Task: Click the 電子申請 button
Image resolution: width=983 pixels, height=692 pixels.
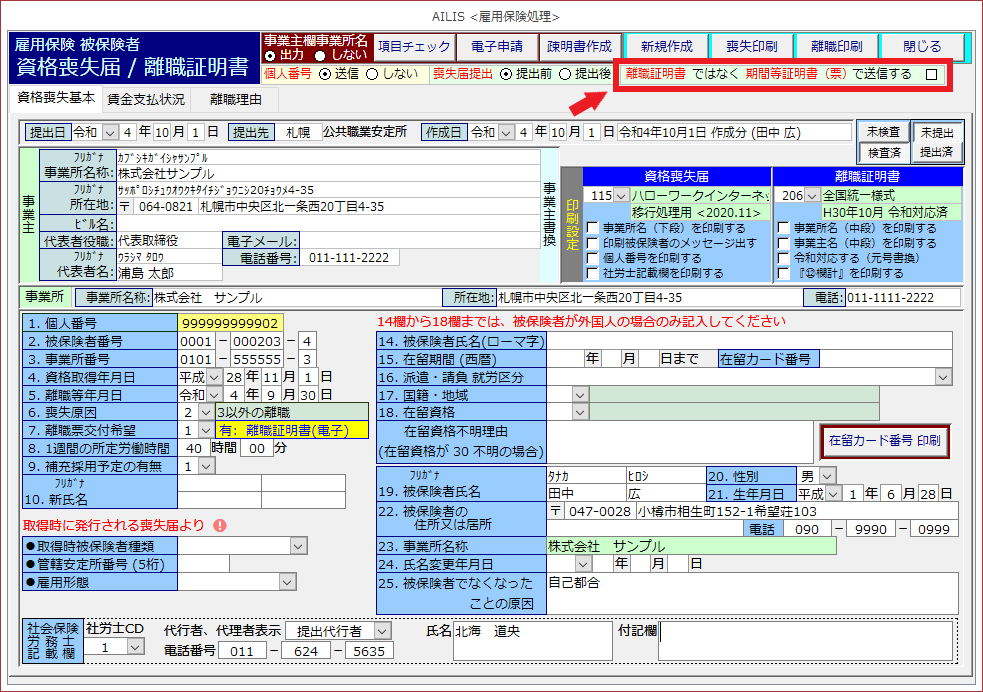Action: coord(497,47)
